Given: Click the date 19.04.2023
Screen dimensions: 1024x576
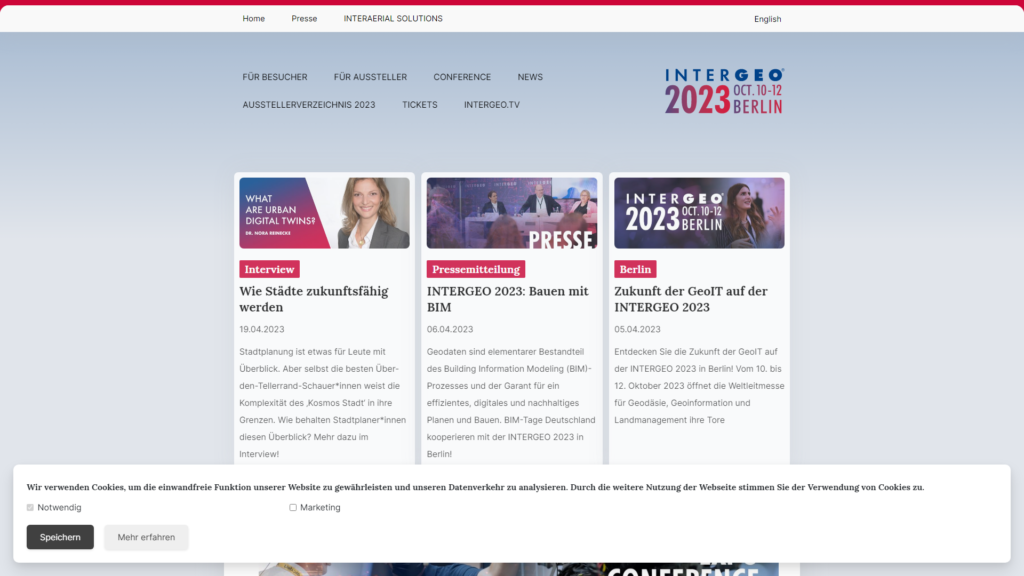Looking at the screenshot, I should 261,329.
